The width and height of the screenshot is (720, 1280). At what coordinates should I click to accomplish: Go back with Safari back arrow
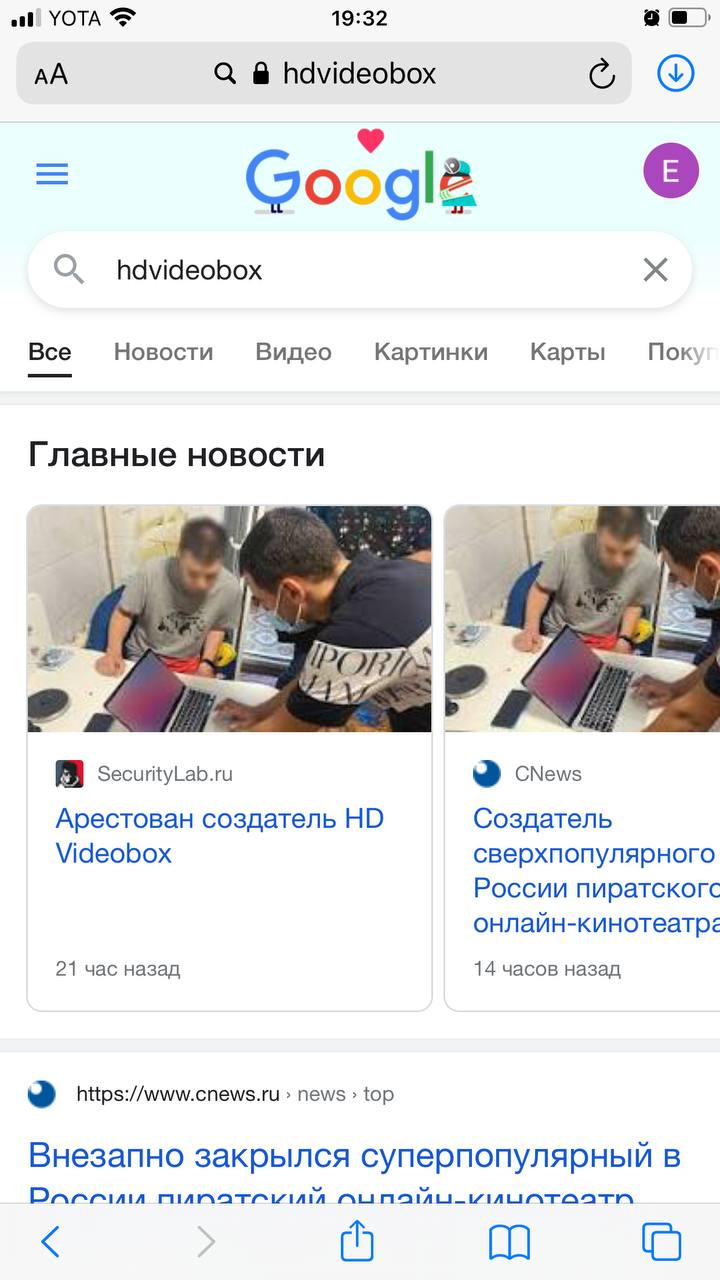coord(50,1242)
